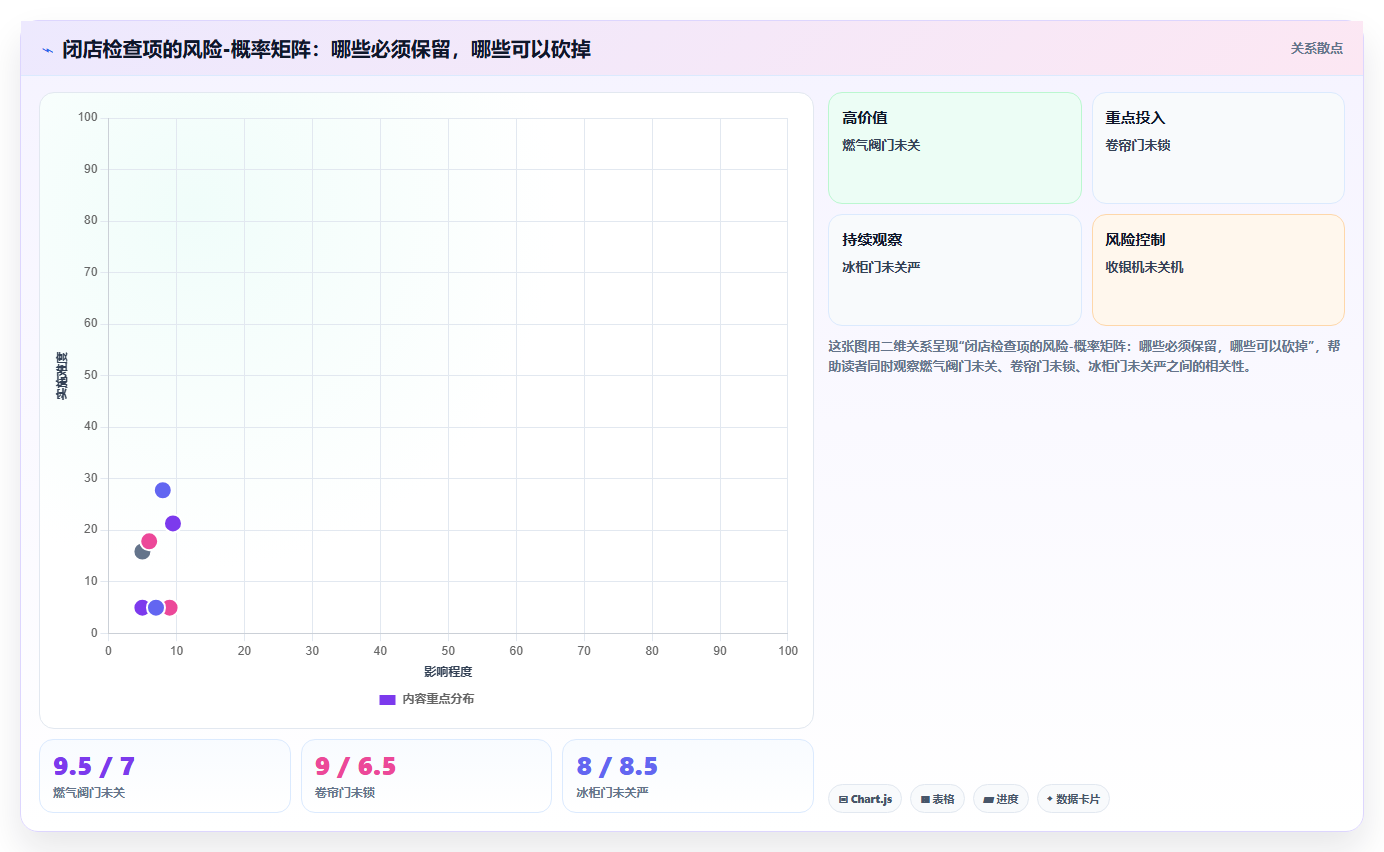Open the 持续观察 quadrant card
This screenshot has width=1384, height=852.
(x=955, y=270)
